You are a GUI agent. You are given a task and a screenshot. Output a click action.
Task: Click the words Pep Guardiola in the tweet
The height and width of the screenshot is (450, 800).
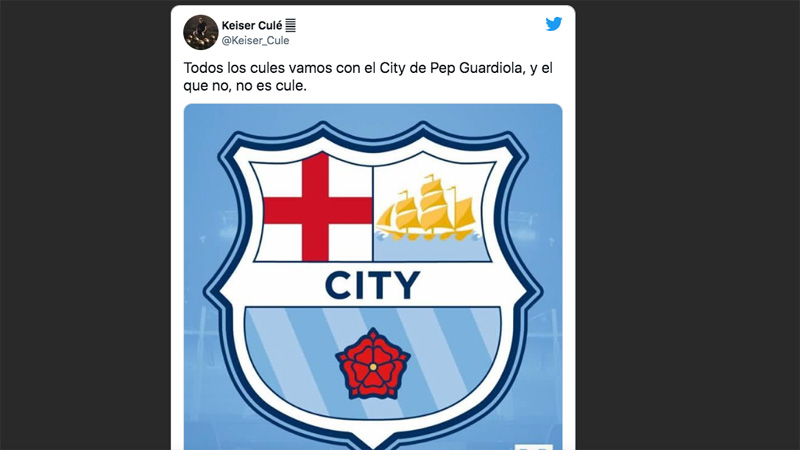477,68
